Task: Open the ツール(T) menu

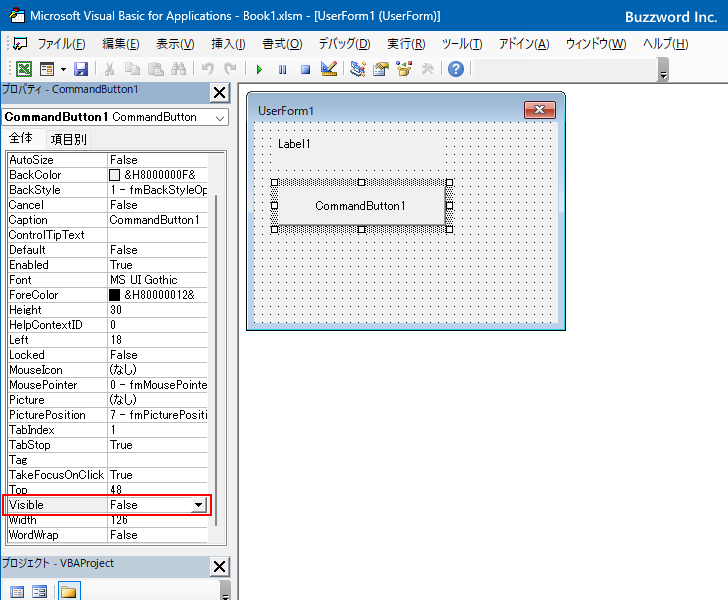Action: 462,44
